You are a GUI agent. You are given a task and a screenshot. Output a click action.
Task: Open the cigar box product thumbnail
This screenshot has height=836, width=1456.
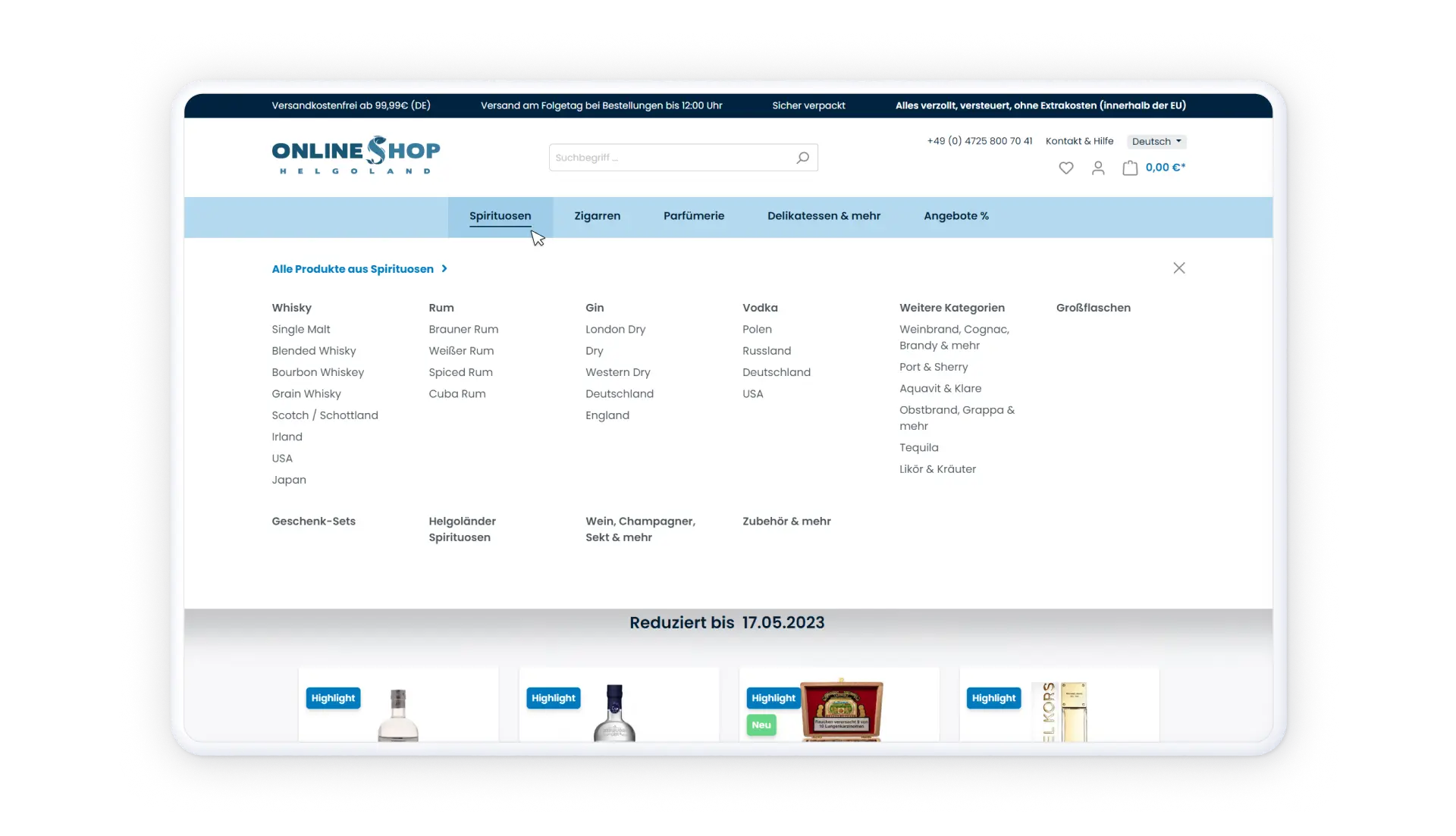(841, 710)
